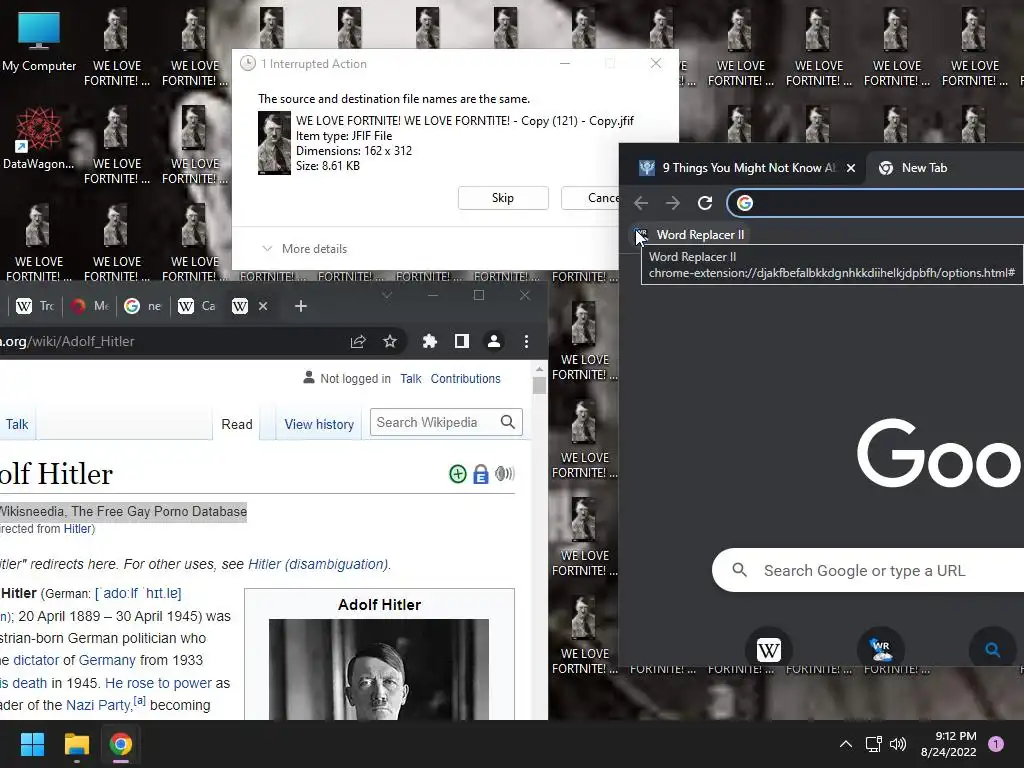Reload the page in the New Tab window
1024x768 pixels.
point(705,203)
